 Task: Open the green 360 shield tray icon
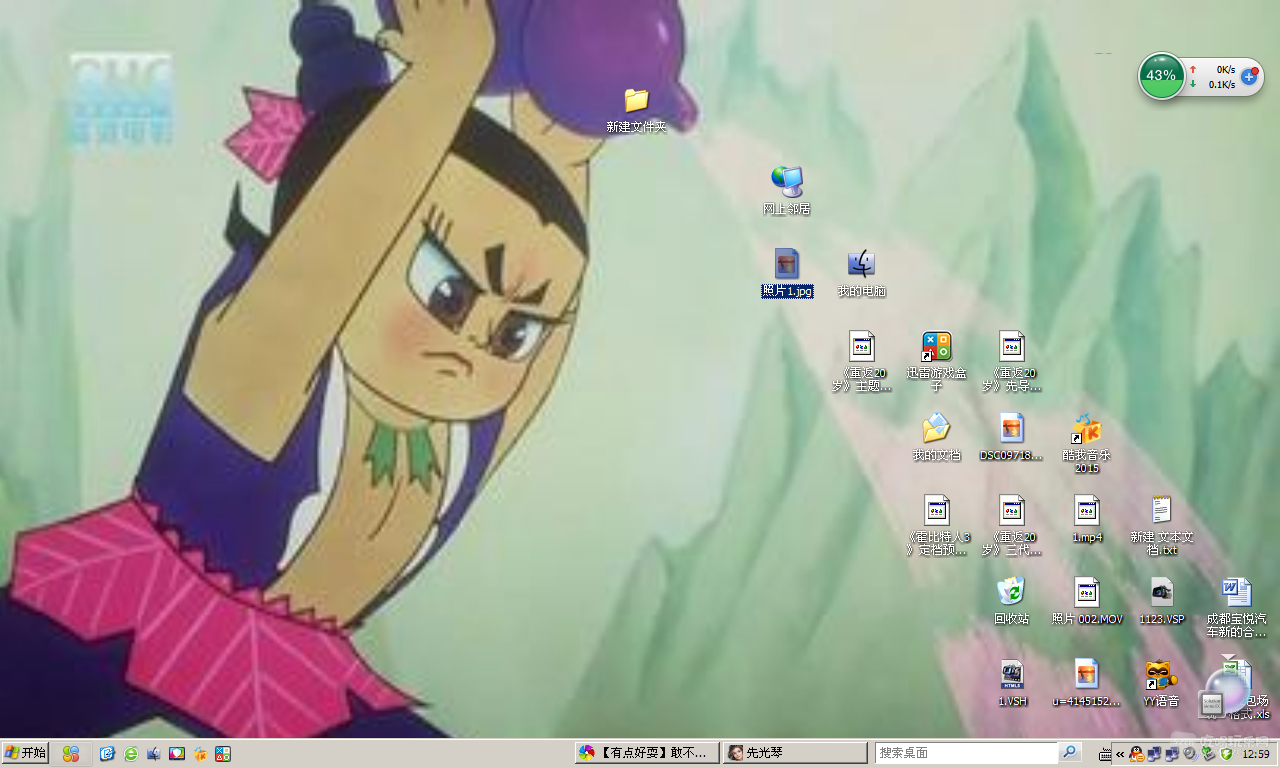pyautogui.click(x=1227, y=754)
